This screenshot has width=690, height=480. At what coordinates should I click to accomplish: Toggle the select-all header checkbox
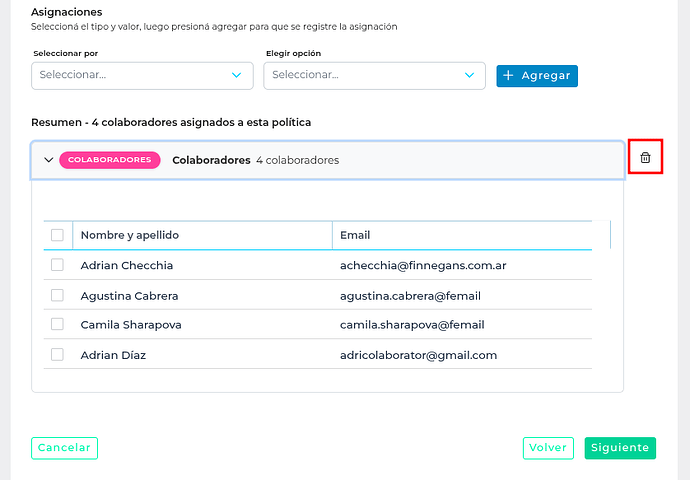click(57, 235)
